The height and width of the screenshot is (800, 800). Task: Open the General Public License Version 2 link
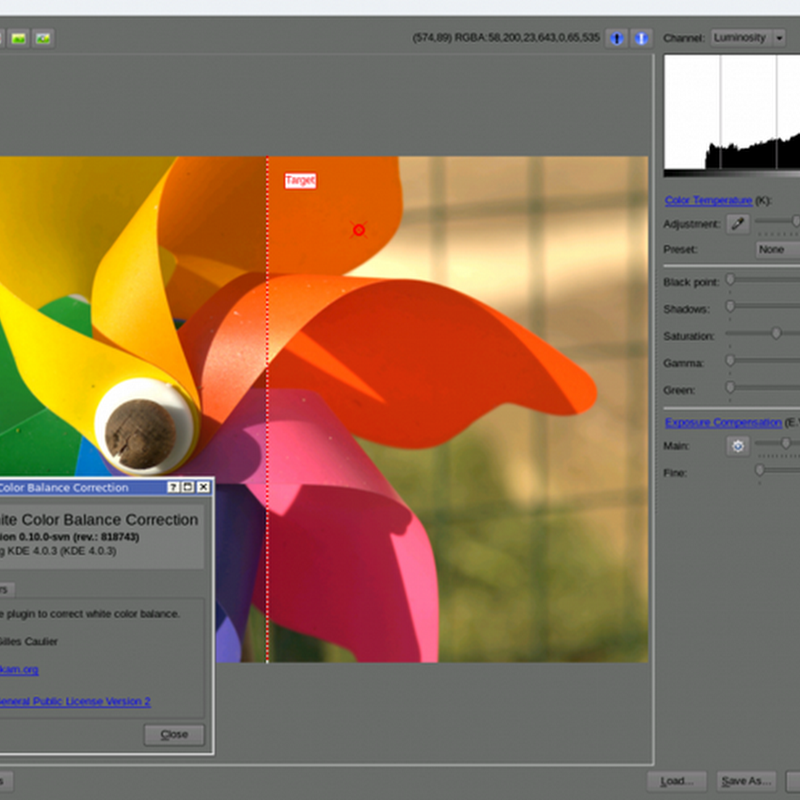(75, 701)
